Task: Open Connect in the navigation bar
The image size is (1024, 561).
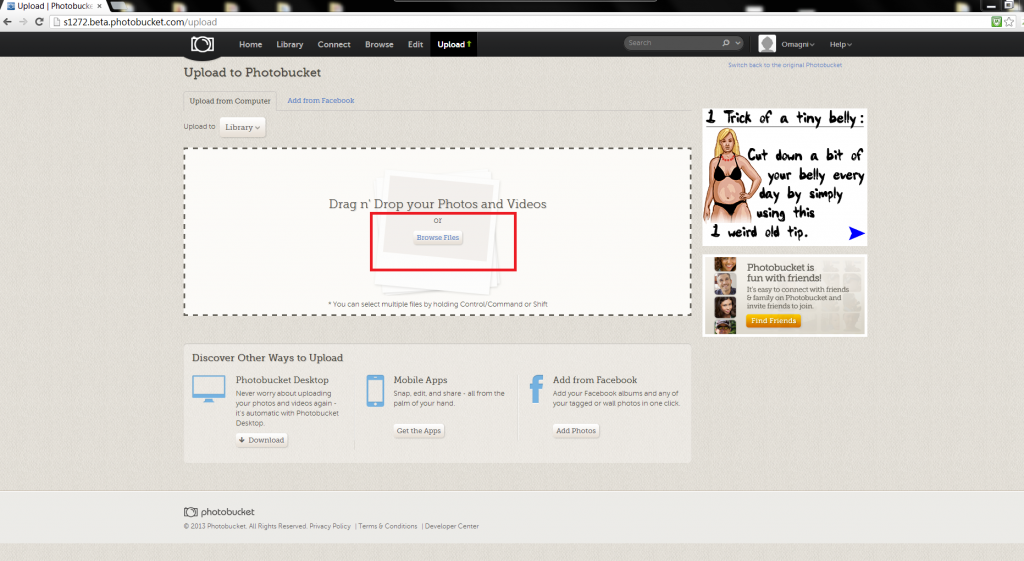Action: point(334,44)
